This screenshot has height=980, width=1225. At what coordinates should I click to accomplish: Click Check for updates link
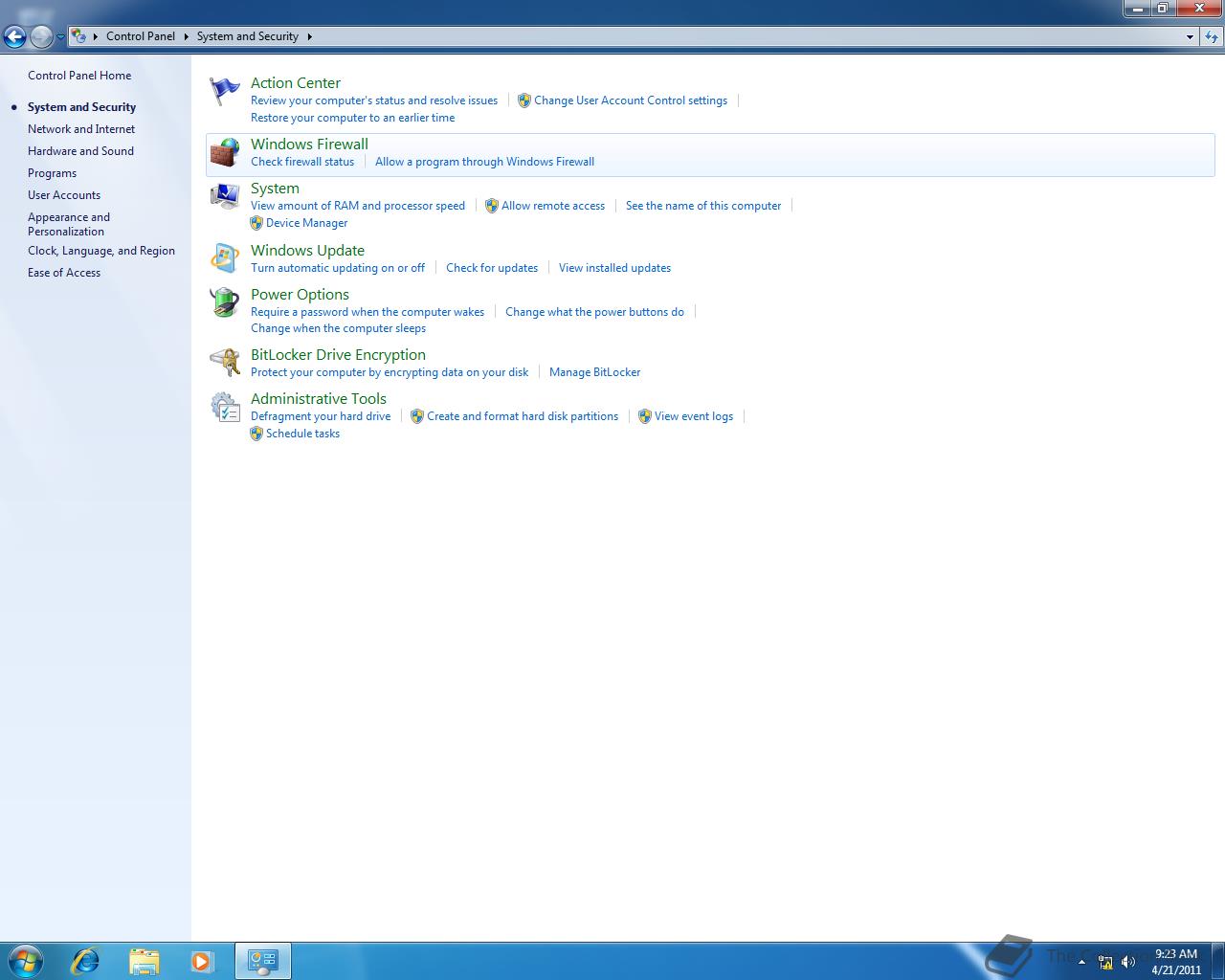[x=492, y=268]
